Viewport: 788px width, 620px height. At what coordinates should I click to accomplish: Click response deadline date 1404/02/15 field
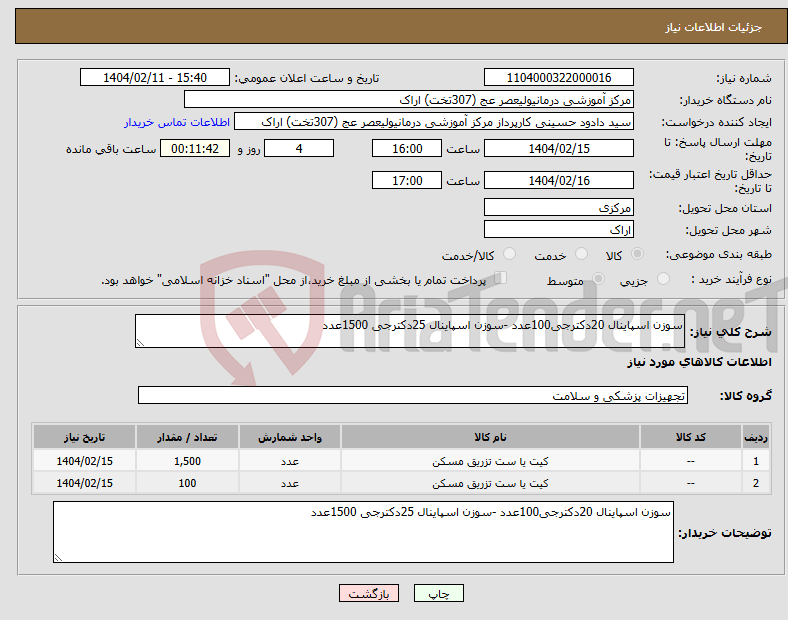click(x=558, y=148)
